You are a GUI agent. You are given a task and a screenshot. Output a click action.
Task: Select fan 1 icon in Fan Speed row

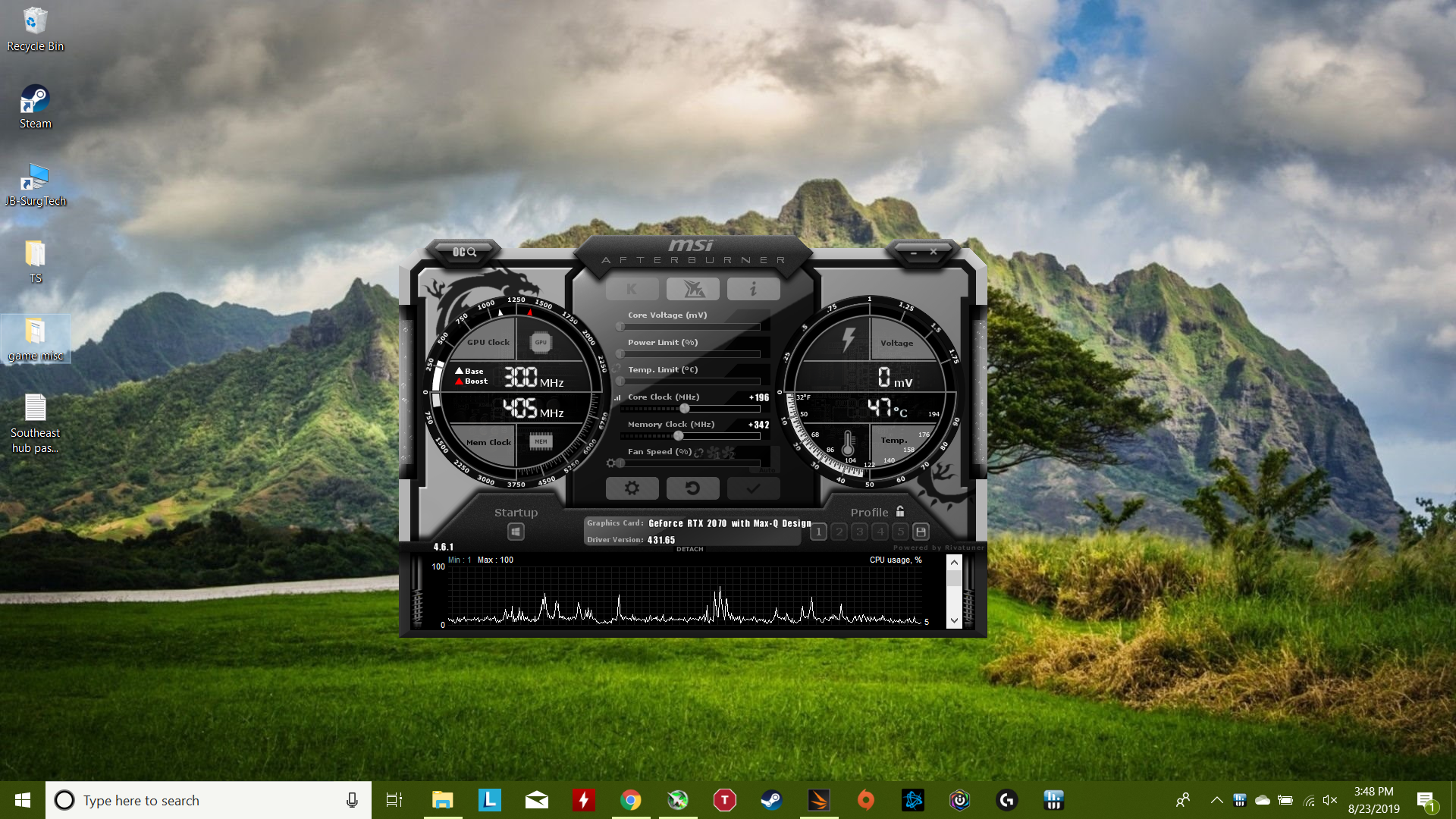(x=714, y=453)
